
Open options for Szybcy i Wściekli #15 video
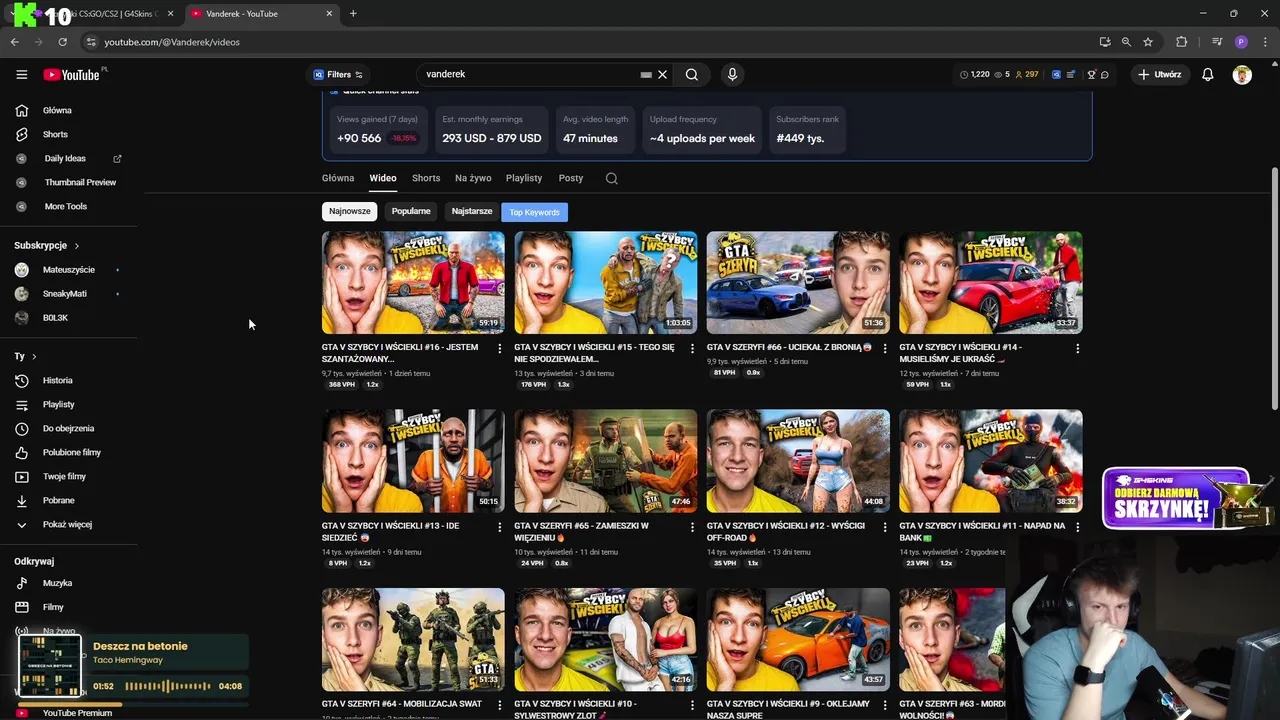(692, 348)
